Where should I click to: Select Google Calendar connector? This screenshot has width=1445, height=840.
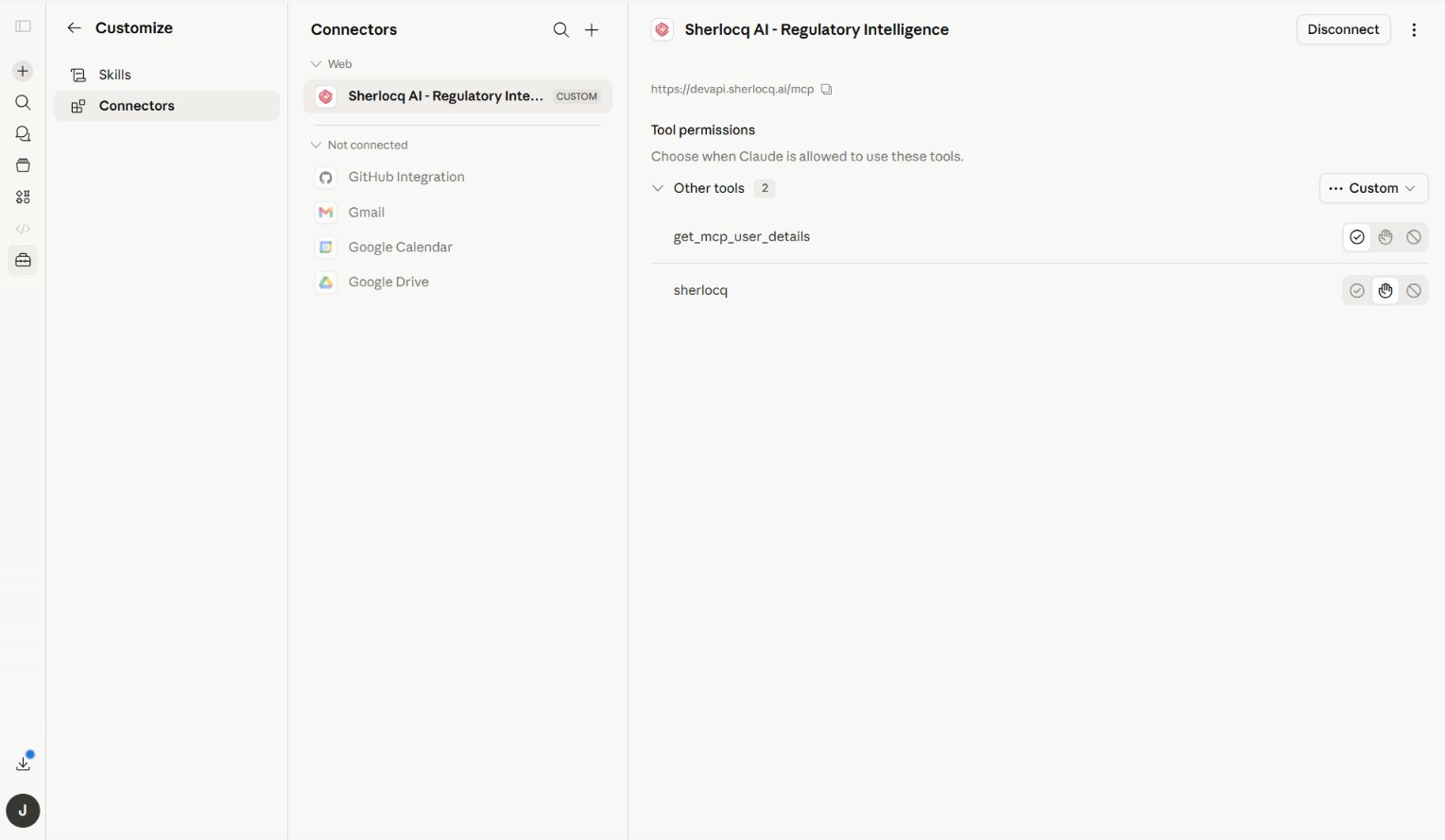pyautogui.click(x=457, y=248)
